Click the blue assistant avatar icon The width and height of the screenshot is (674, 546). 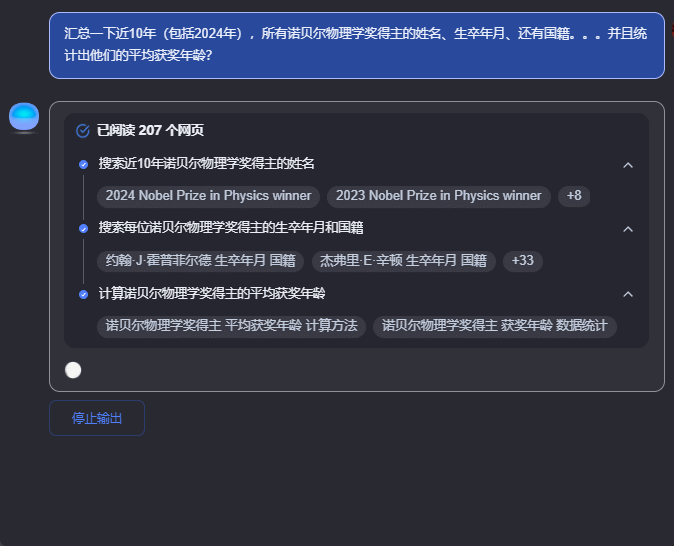click(24, 116)
